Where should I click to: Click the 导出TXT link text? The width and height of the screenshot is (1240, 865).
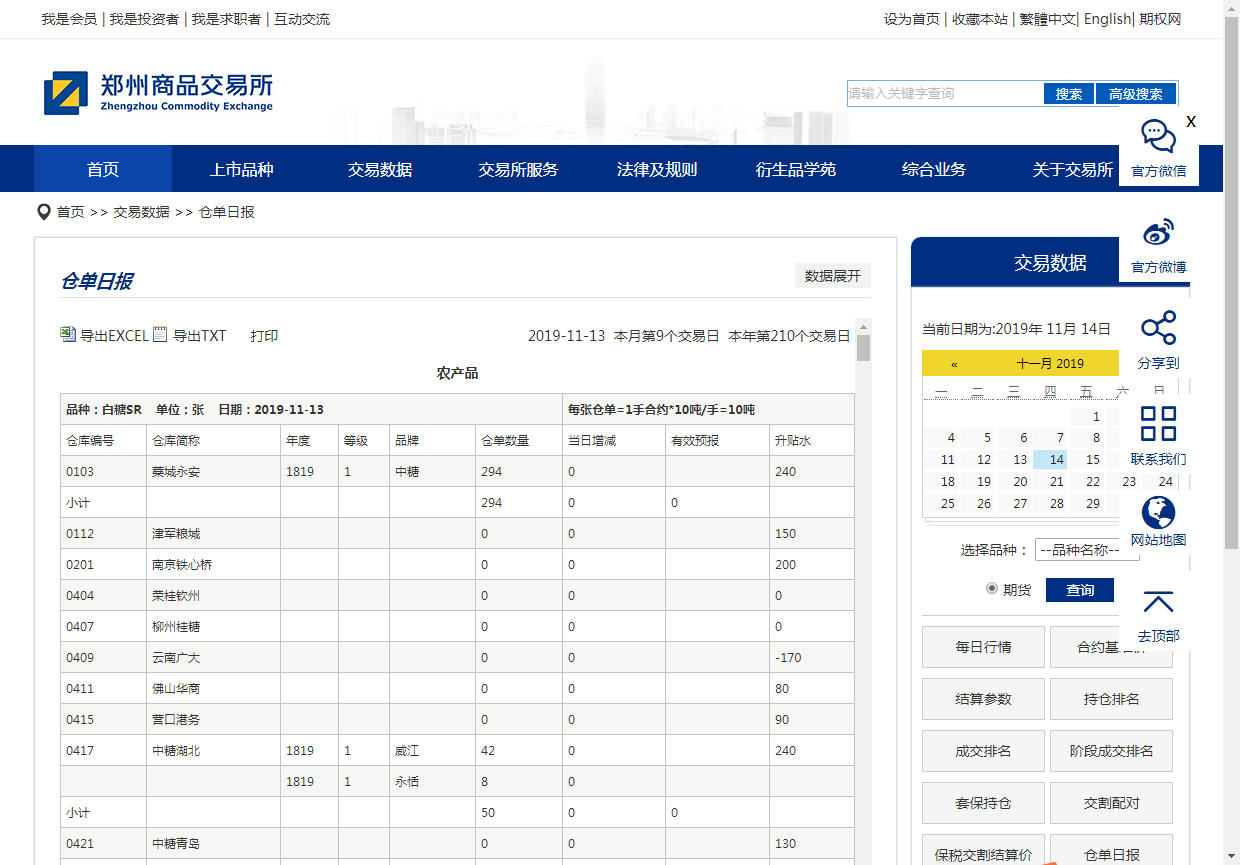point(200,336)
